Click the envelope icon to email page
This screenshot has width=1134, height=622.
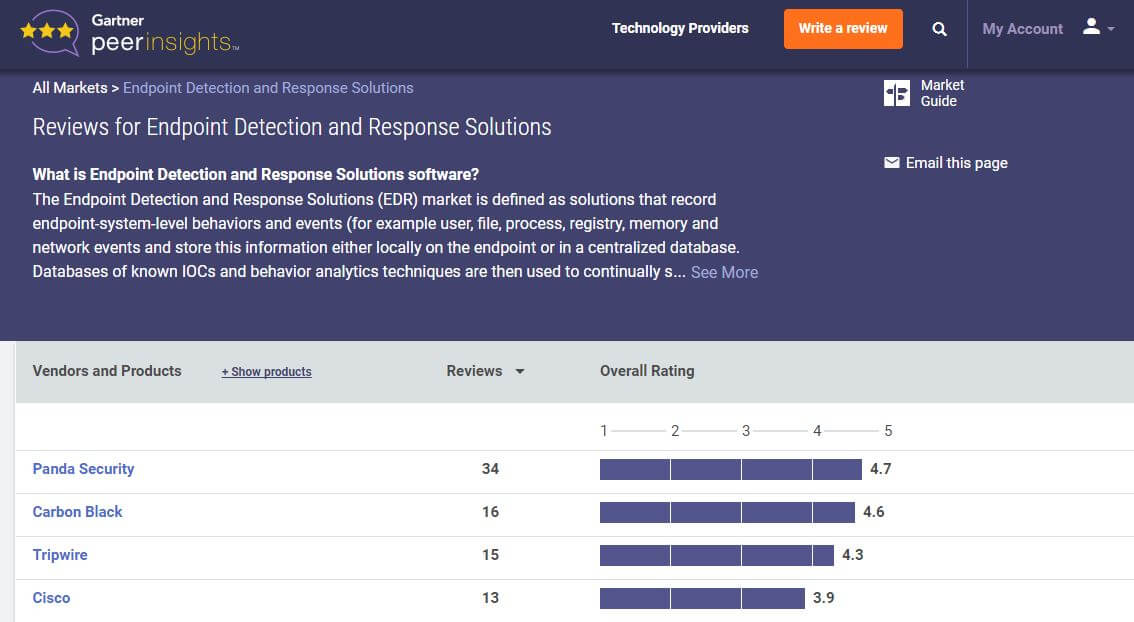point(892,163)
